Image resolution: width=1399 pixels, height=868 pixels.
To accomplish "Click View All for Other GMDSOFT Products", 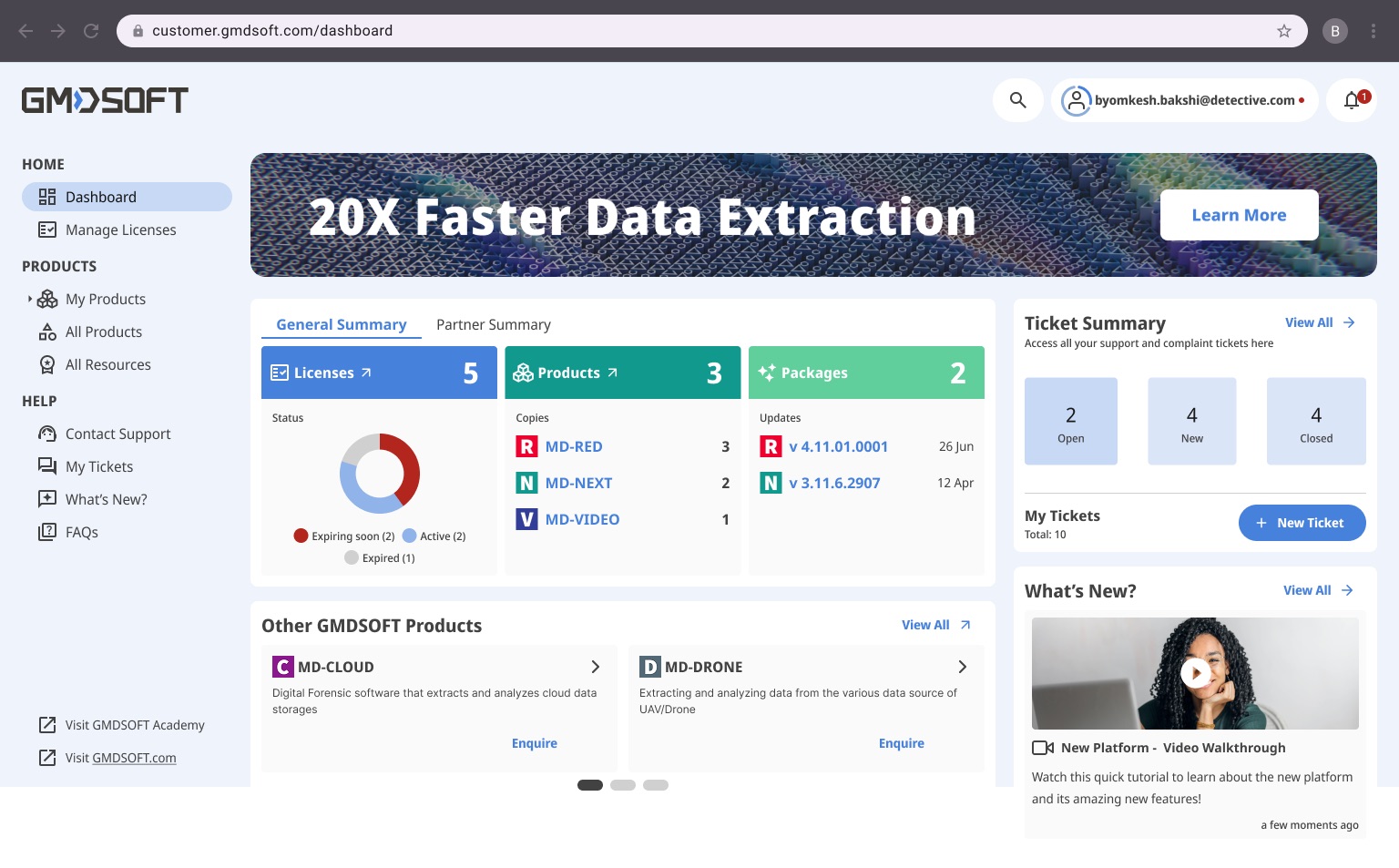I will [x=936, y=625].
